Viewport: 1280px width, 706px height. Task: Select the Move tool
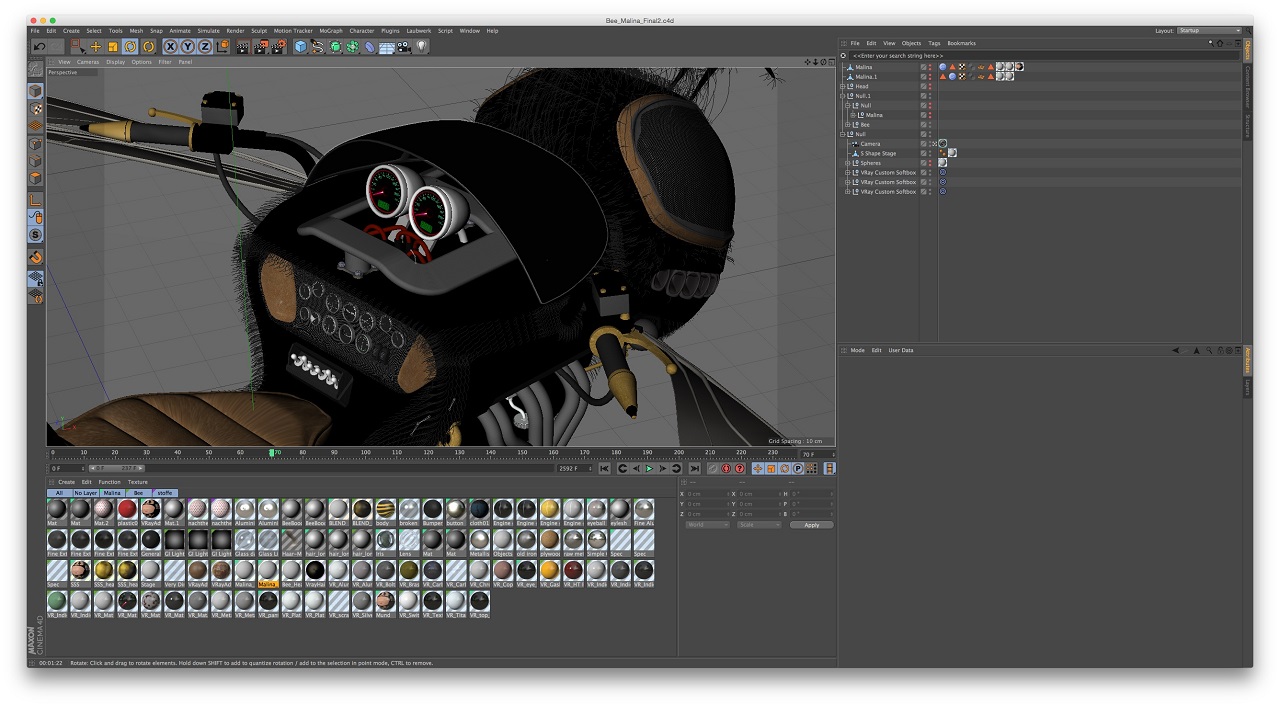96,46
